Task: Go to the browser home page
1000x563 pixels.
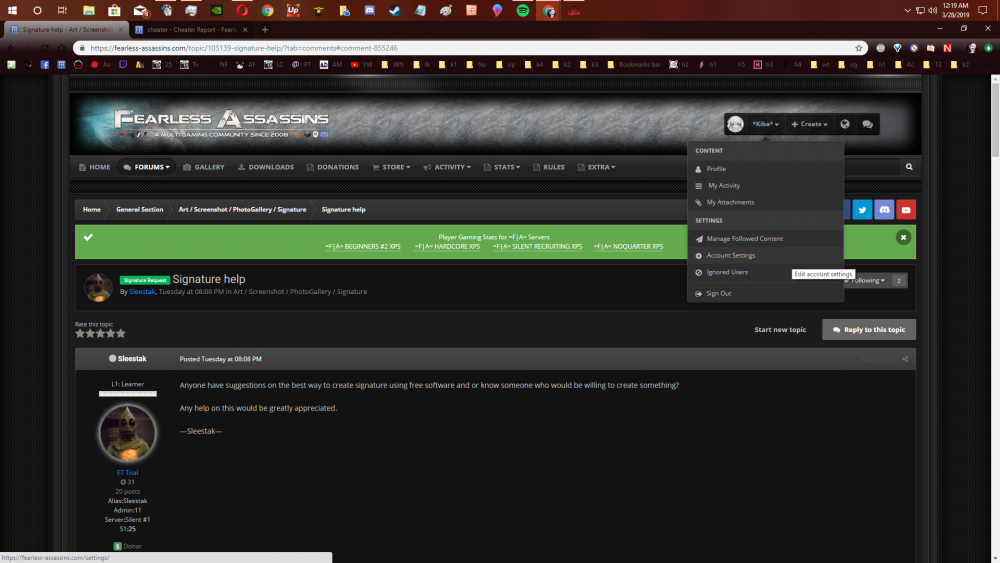Action: tap(61, 48)
